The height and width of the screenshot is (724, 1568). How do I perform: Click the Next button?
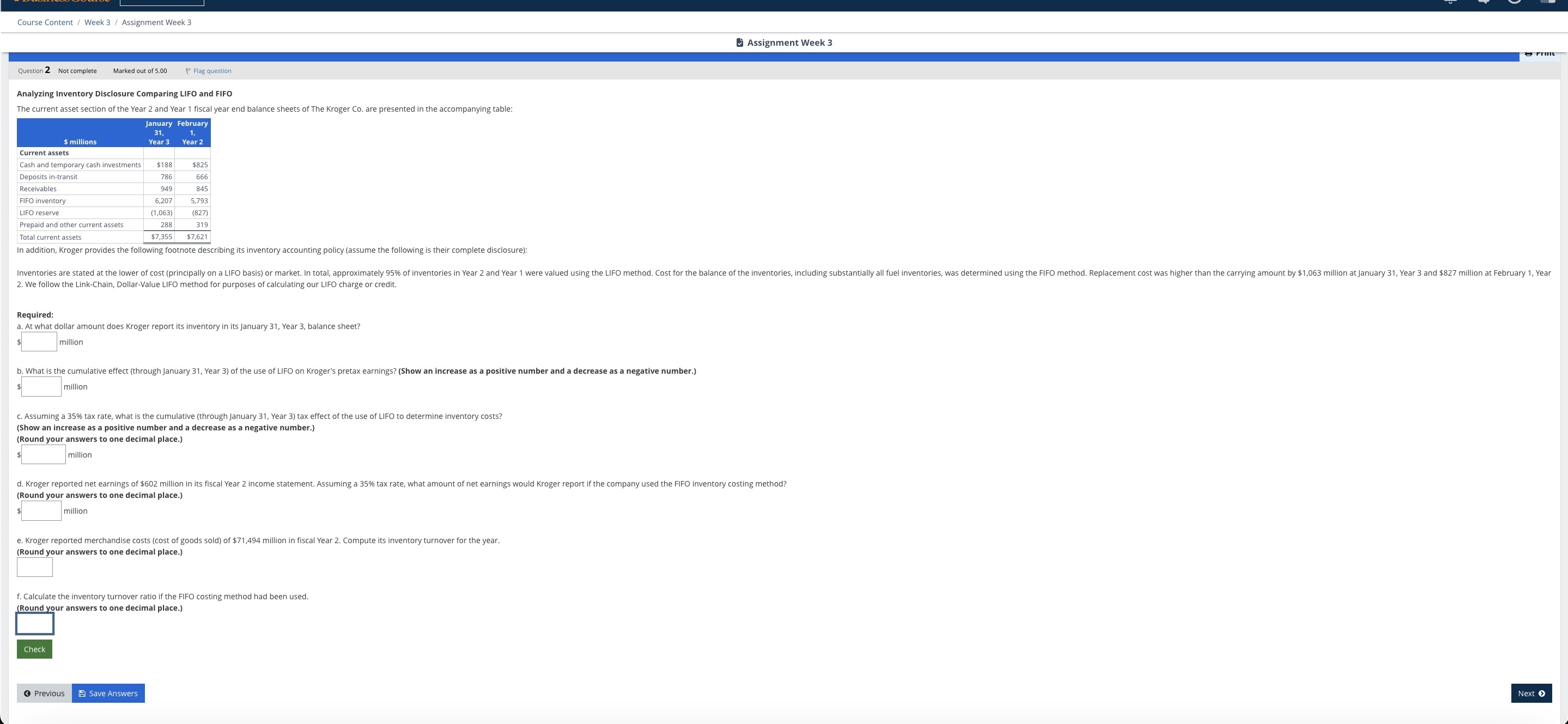tap(1531, 693)
